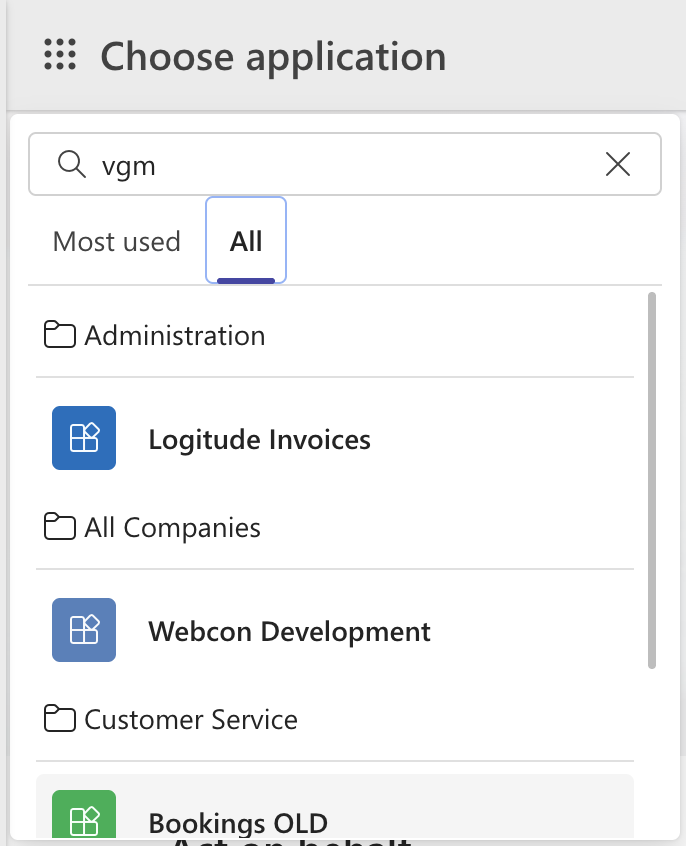The image size is (686, 846).
Task: Select the All tab
Action: [246, 241]
